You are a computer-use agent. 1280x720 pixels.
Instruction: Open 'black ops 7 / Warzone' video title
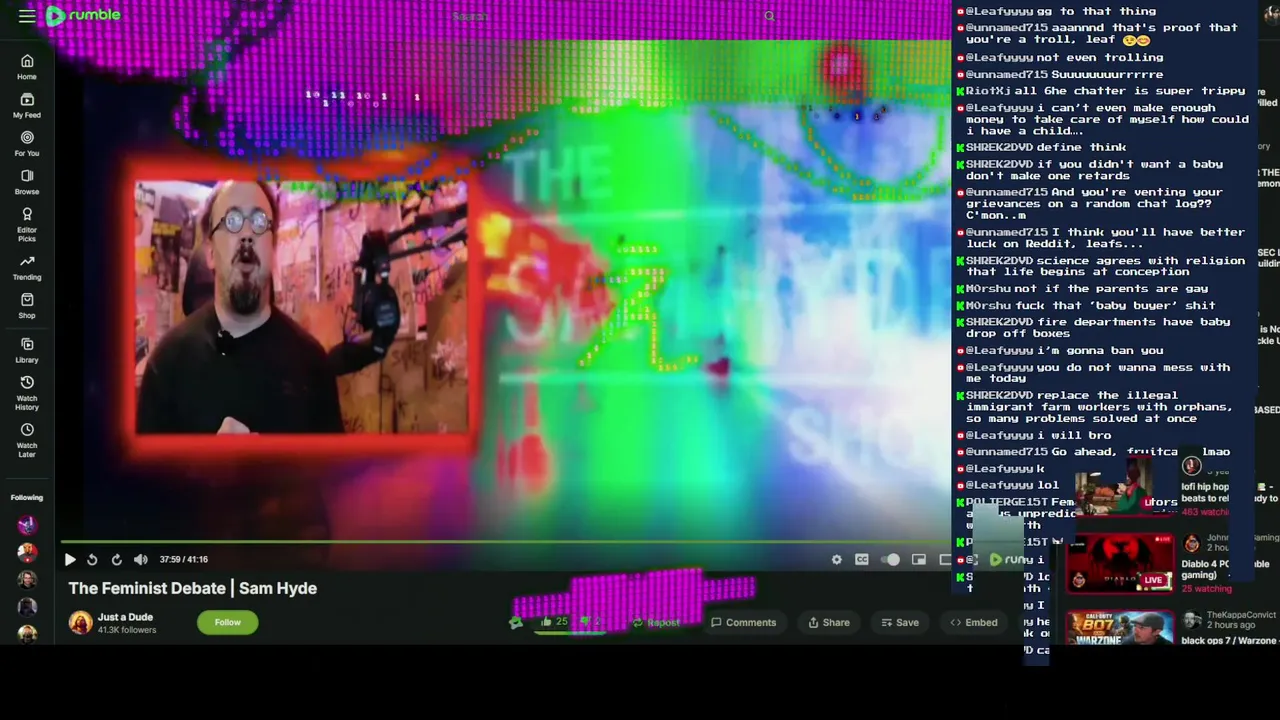pos(1229,641)
